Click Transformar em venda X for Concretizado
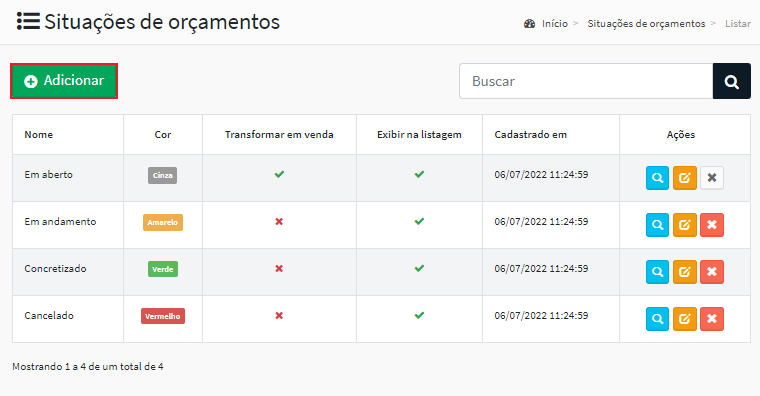 (279, 269)
